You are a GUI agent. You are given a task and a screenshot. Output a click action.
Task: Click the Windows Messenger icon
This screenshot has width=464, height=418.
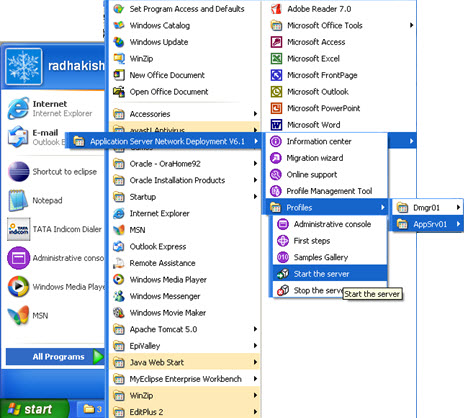click(x=119, y=296)
